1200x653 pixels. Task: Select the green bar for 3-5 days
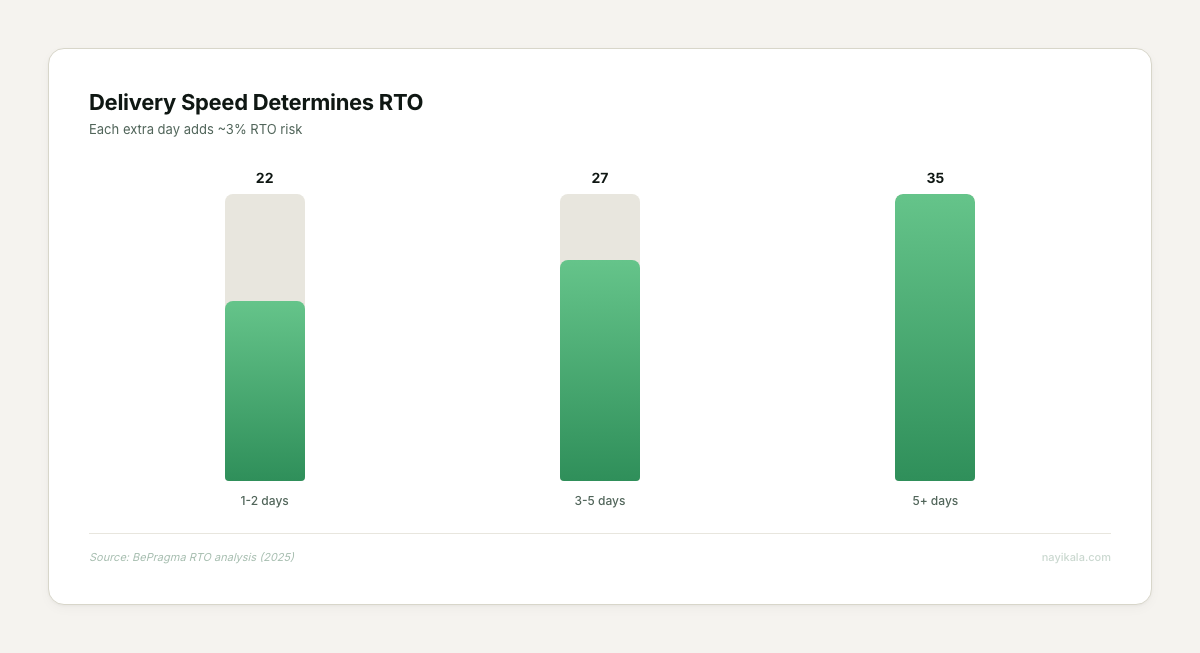[600, 370]
